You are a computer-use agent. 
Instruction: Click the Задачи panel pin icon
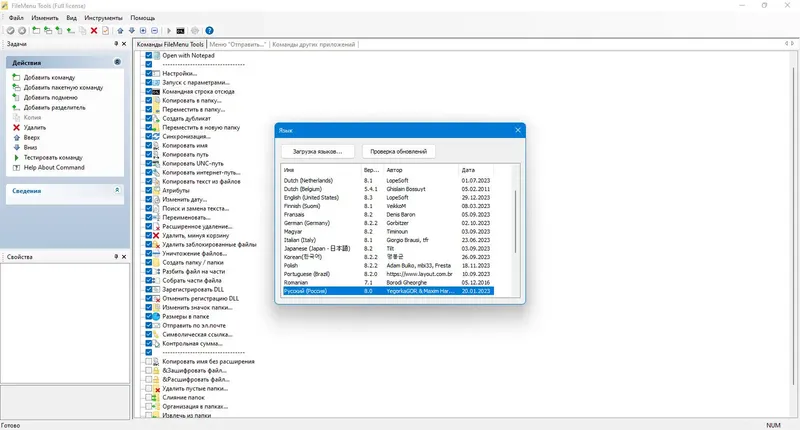click(116, 44)
